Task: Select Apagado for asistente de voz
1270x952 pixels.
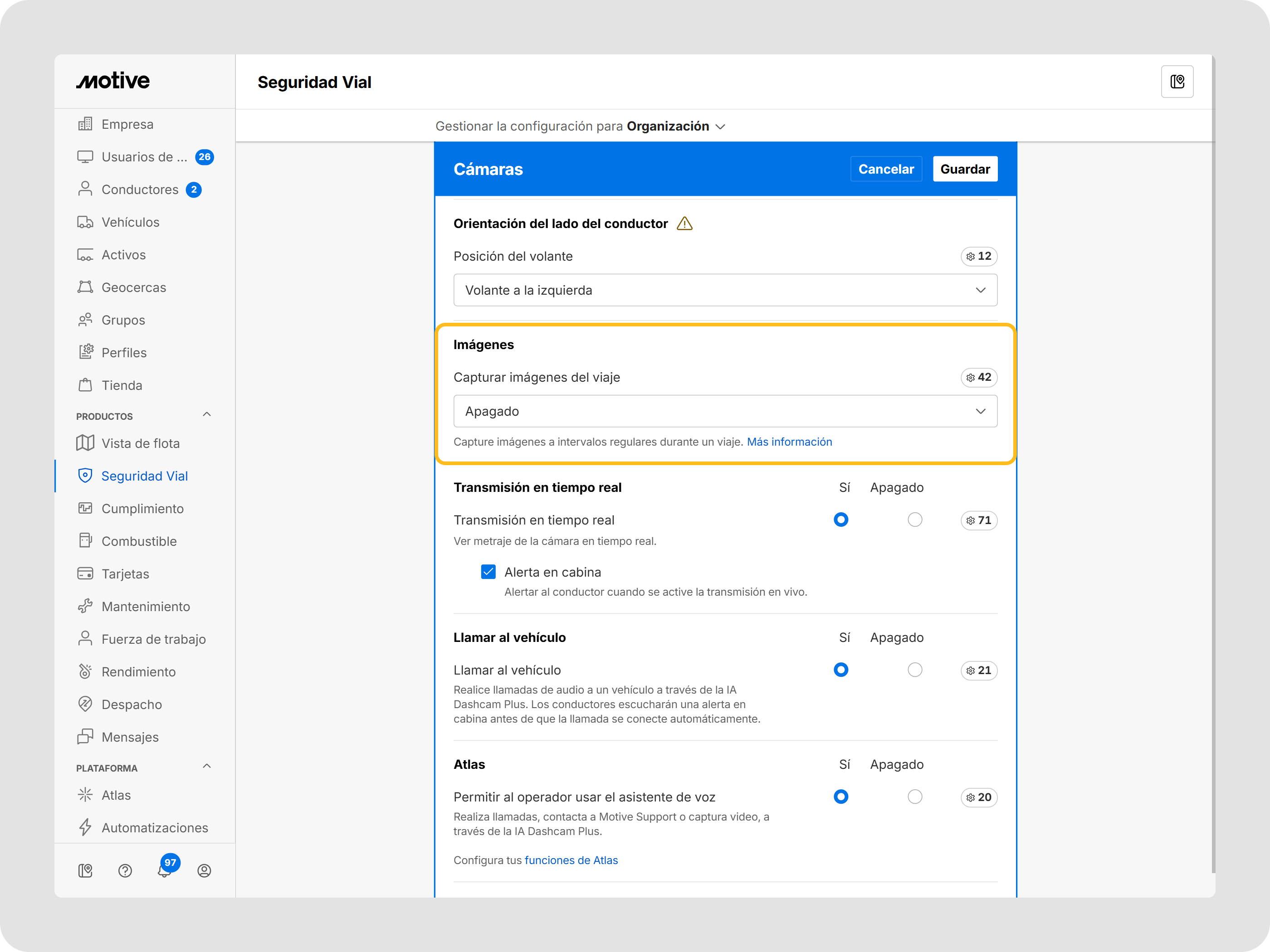Action: pyautogui.click(x=914, y=797)
